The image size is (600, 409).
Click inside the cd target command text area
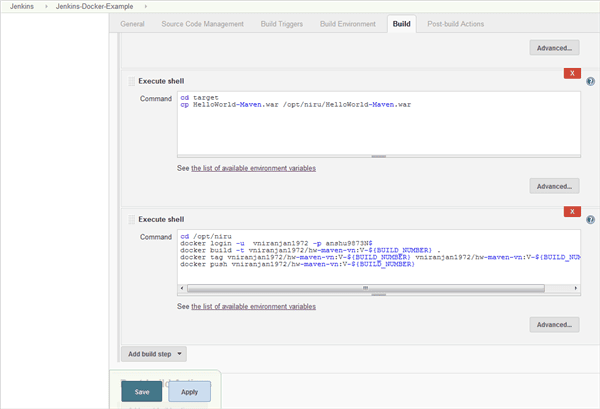pos(378,125)
